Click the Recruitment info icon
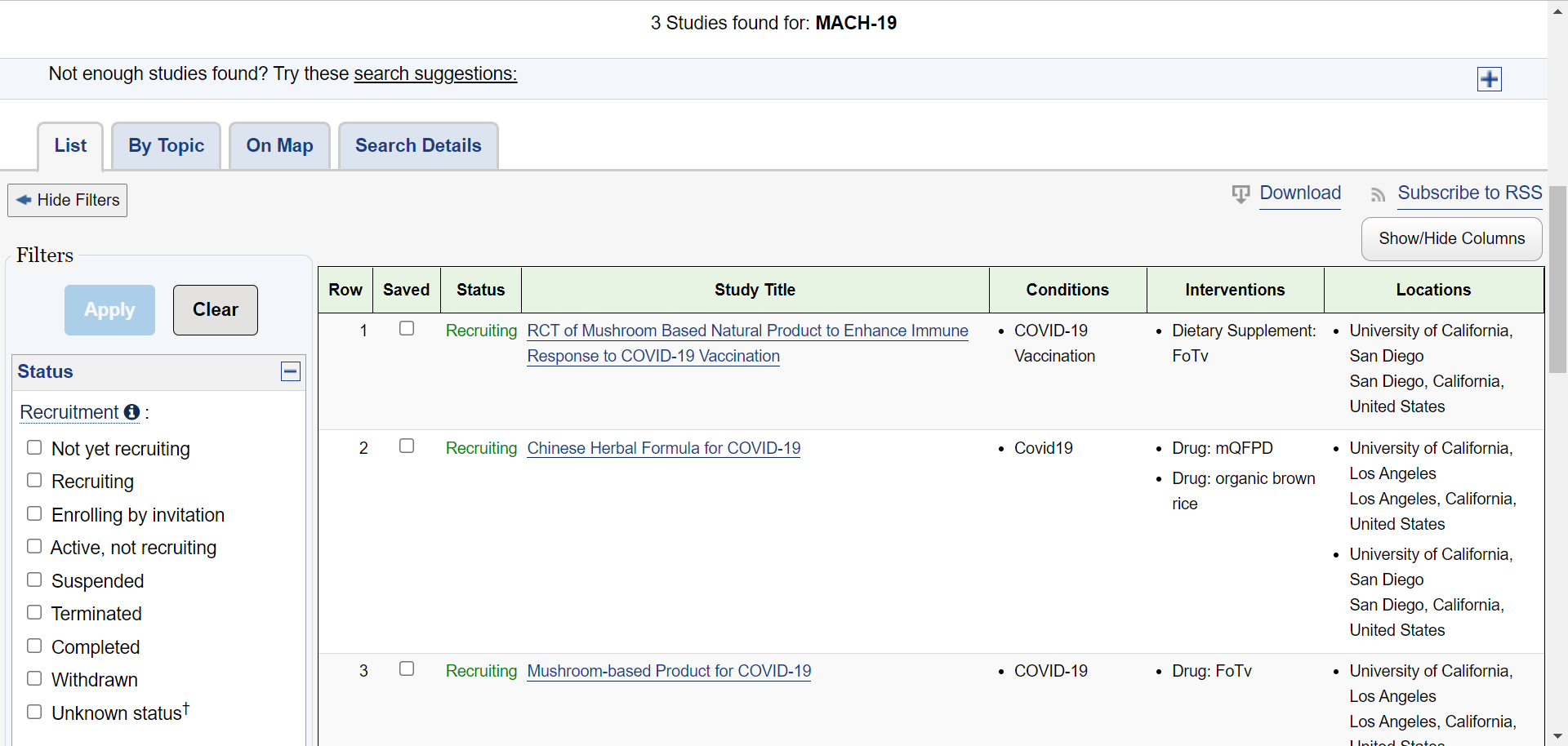The width and height of the screenshot is (1568, 746). (x=131, y=412)
